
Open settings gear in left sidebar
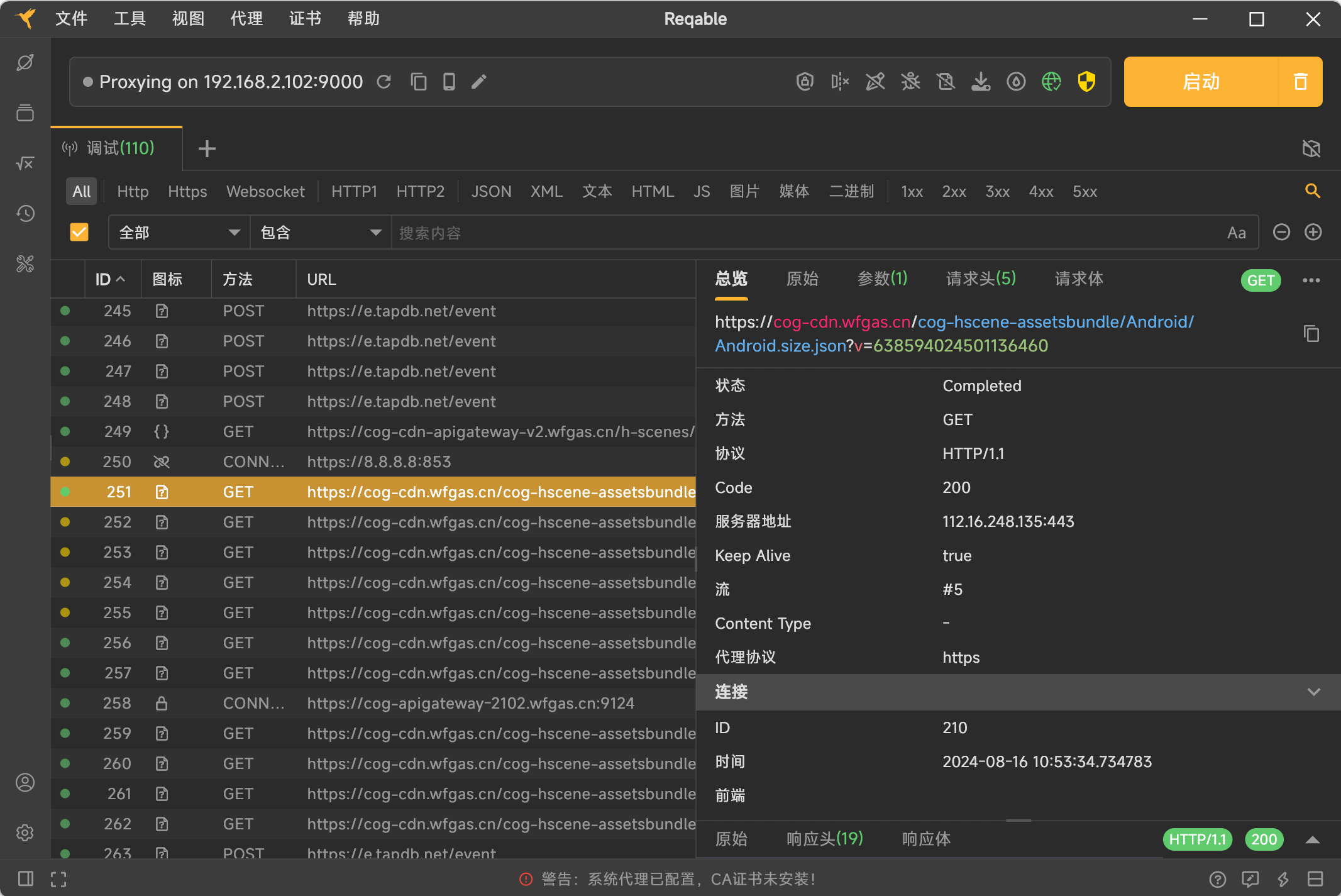point(25,832)
